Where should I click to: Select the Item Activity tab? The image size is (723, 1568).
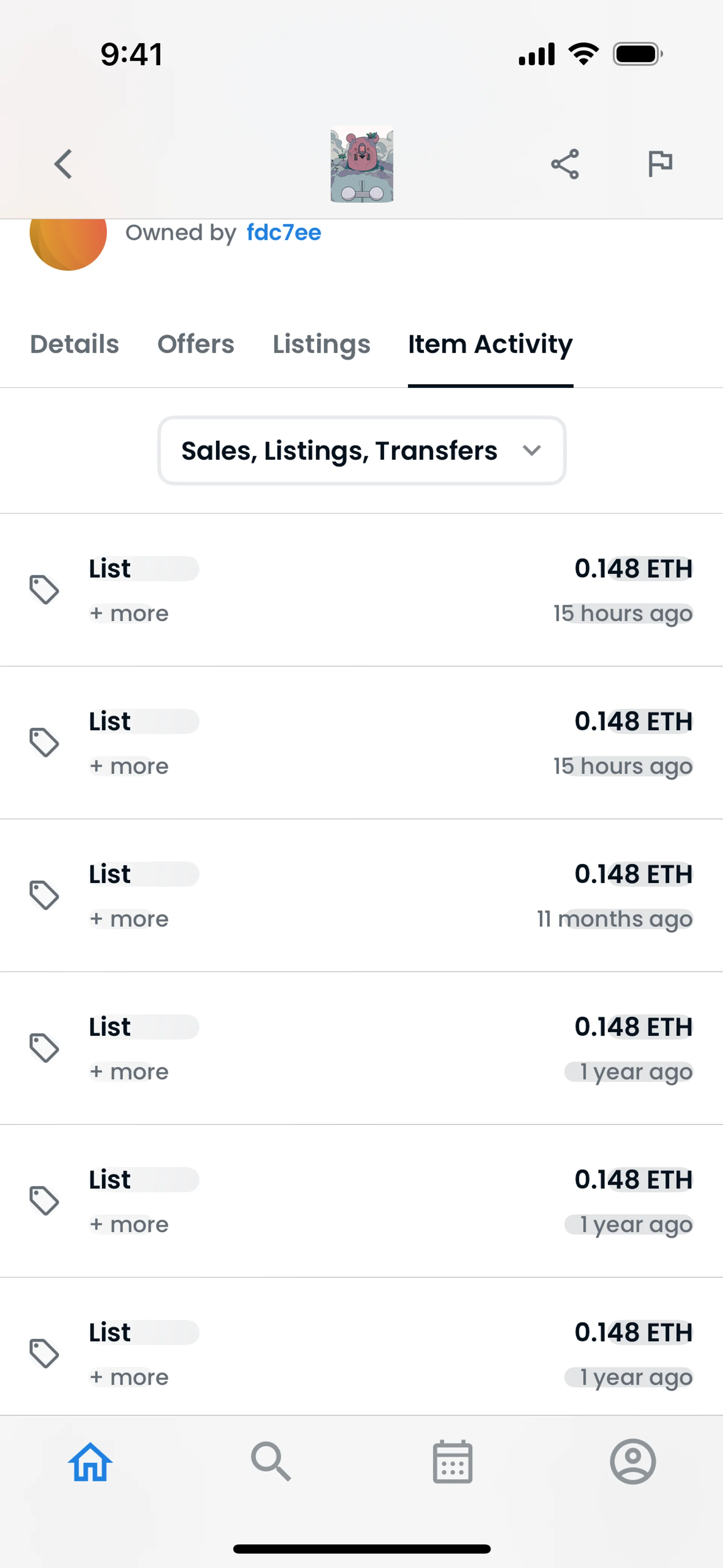pyautogui.click(x=490, y=344)
